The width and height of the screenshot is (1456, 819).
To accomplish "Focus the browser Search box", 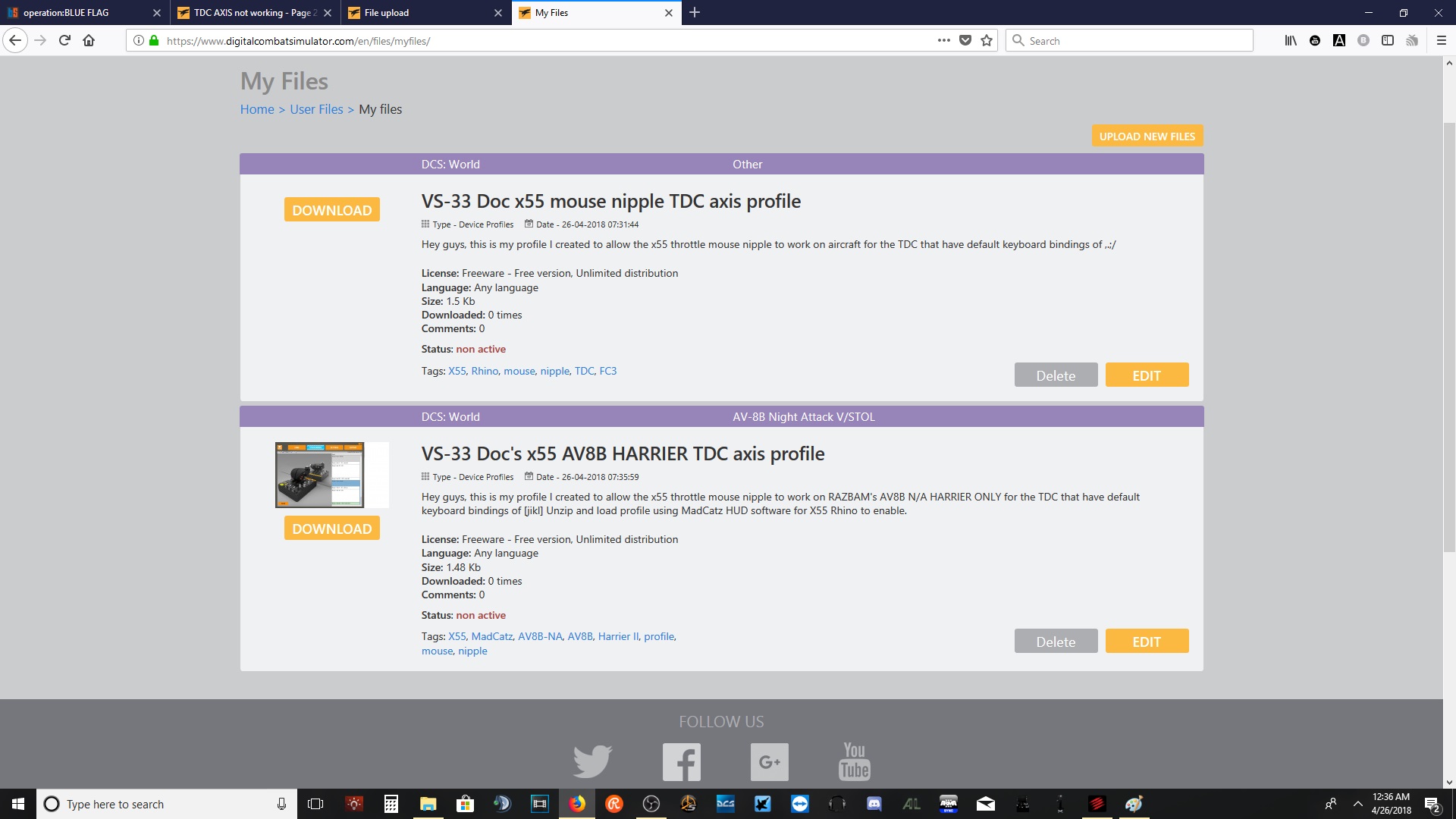I will (x=1130, y=41).
